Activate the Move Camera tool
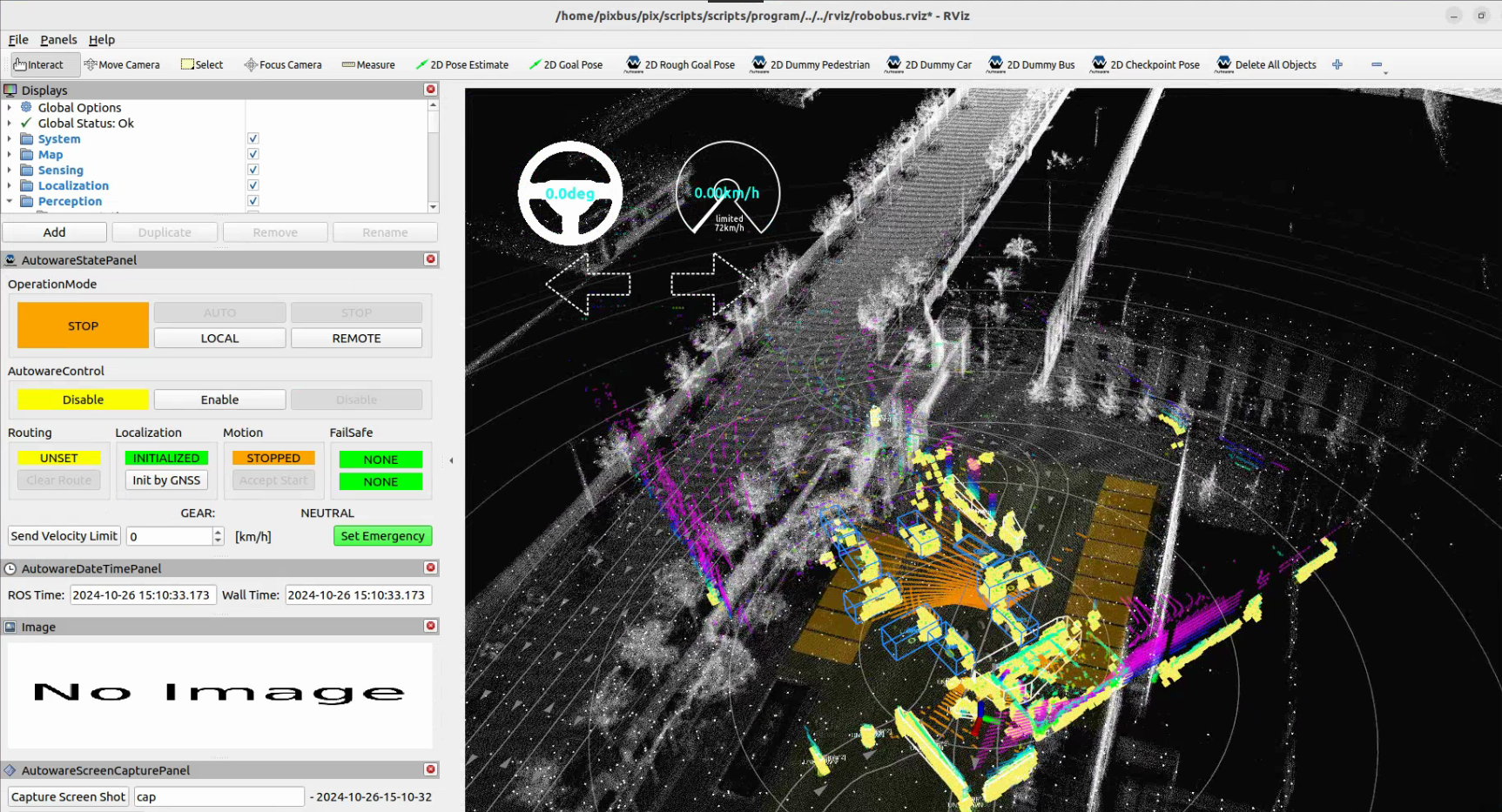1502x812 pixels. (x=122, y=64)
